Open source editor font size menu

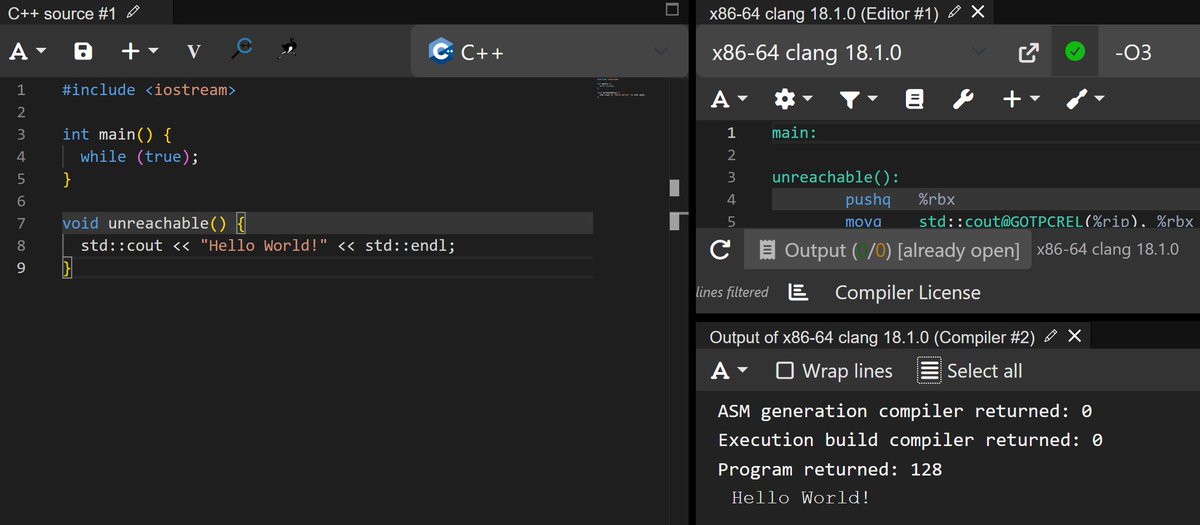click(x=28, y=51)
